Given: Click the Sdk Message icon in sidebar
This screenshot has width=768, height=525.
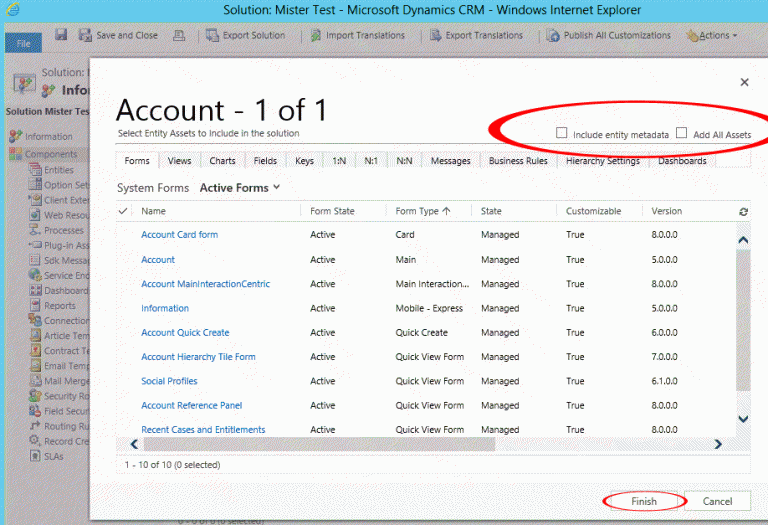Looking at the screenshot, I should [x=35, y=260].
